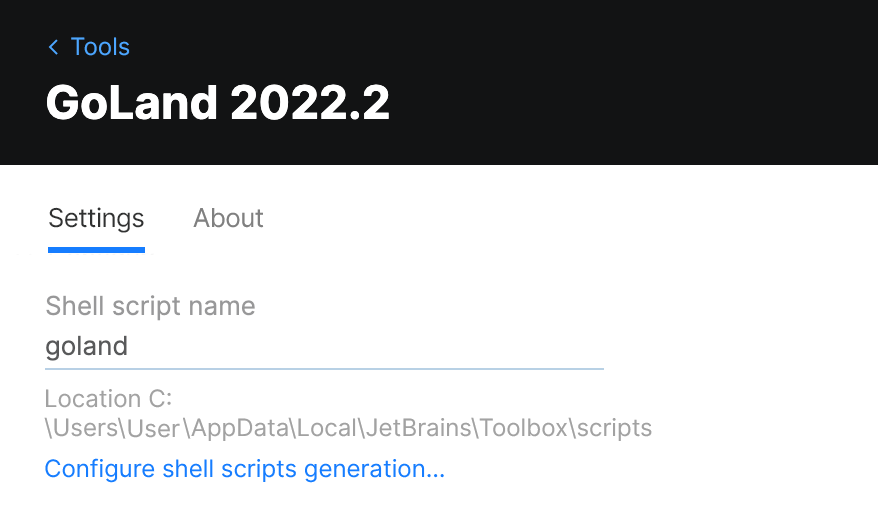Screen dimensions: 878x530
Task: Focus the Shell script name input field
Action: (324, 347)
